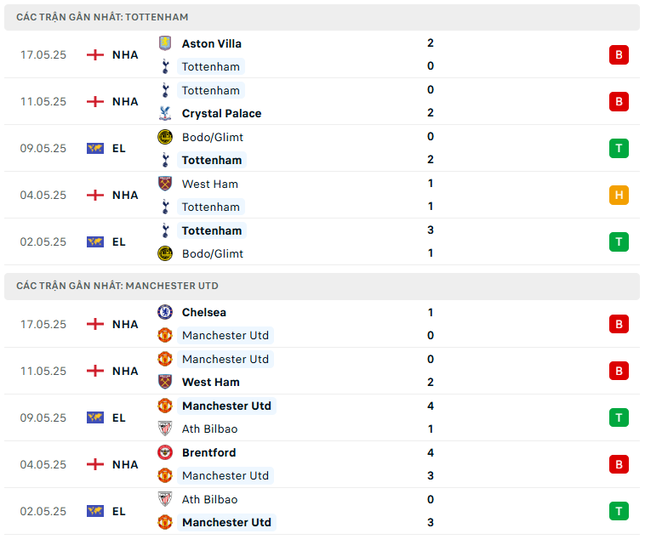Select the Chelsea team name
Screen dimensions: 645x545
tap(203, 312)
